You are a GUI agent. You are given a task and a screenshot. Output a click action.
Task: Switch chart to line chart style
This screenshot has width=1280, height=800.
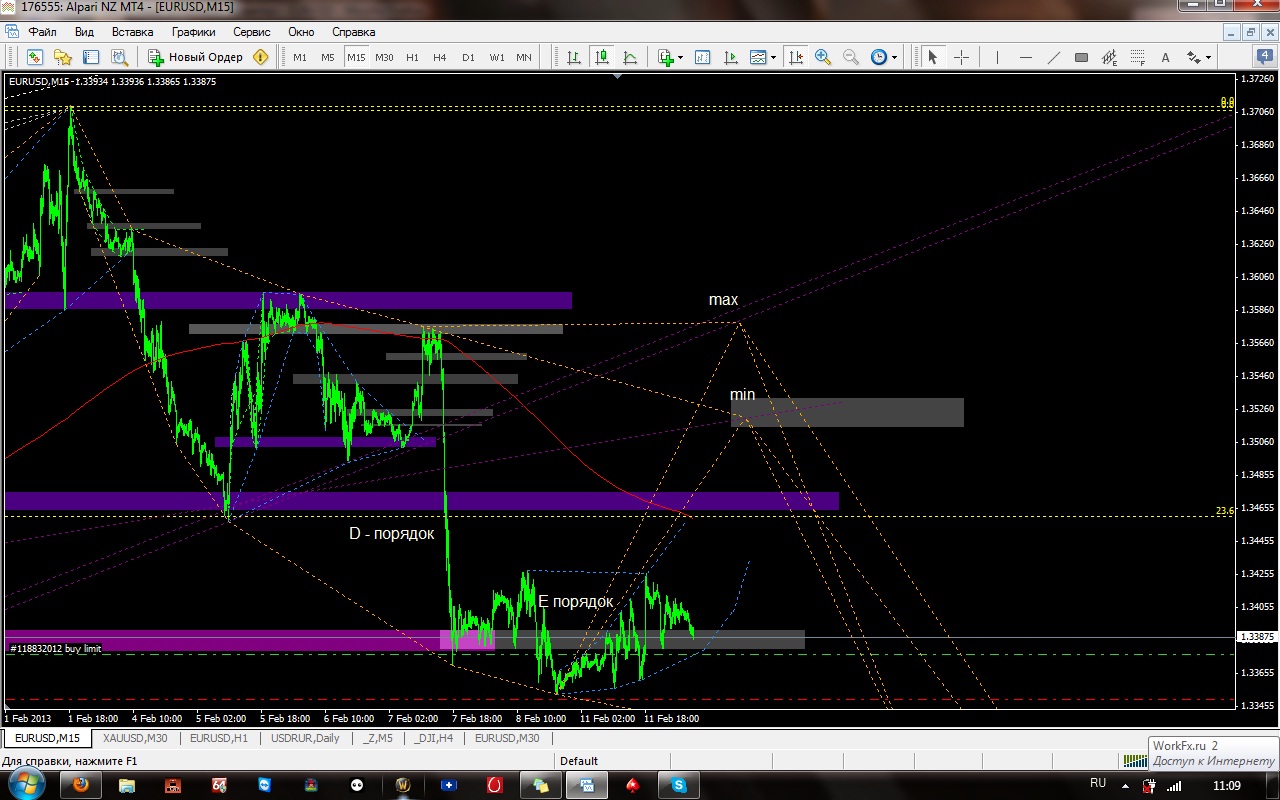click(x=630, y=57)
